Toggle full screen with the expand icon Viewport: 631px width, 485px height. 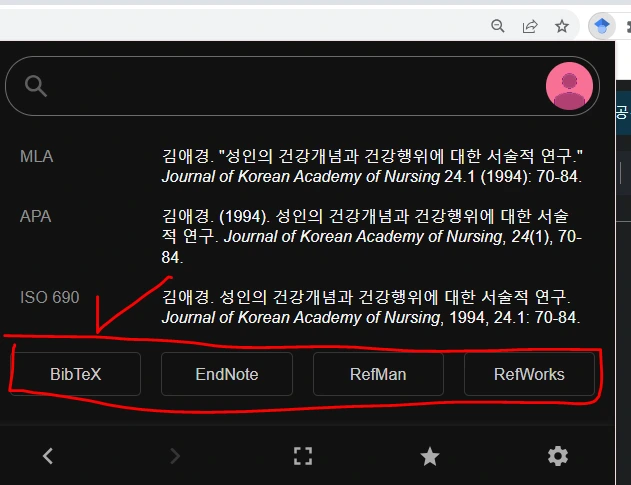point(303,456)
